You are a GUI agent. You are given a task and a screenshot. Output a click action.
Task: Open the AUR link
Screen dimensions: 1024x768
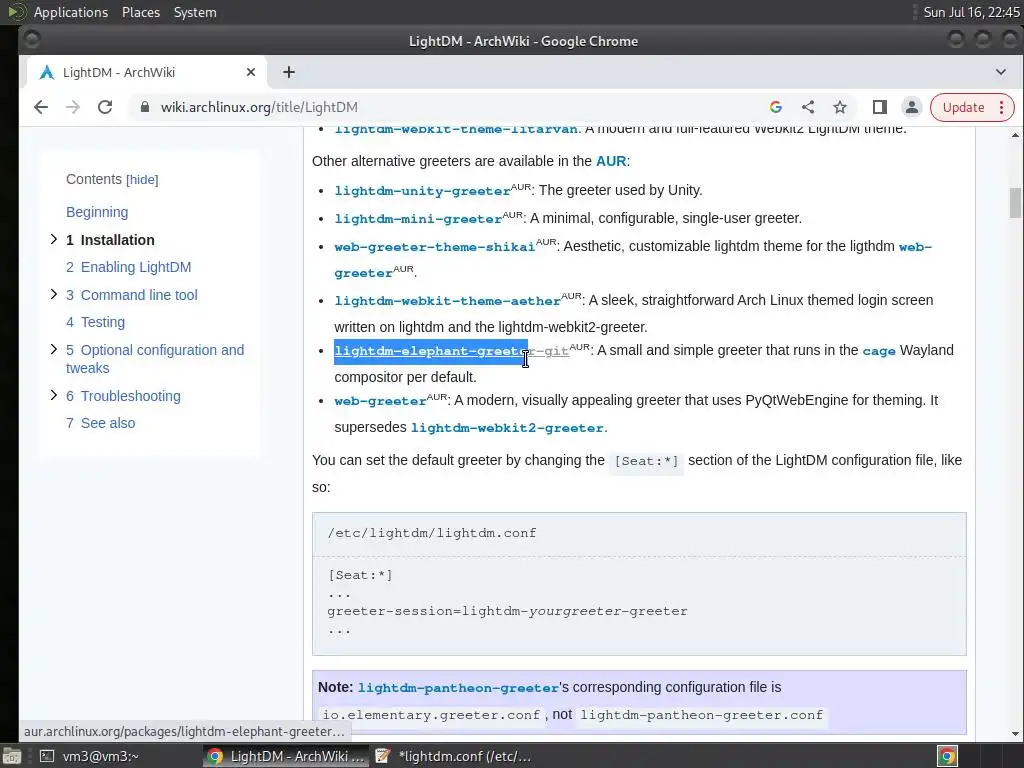(611, 161)
